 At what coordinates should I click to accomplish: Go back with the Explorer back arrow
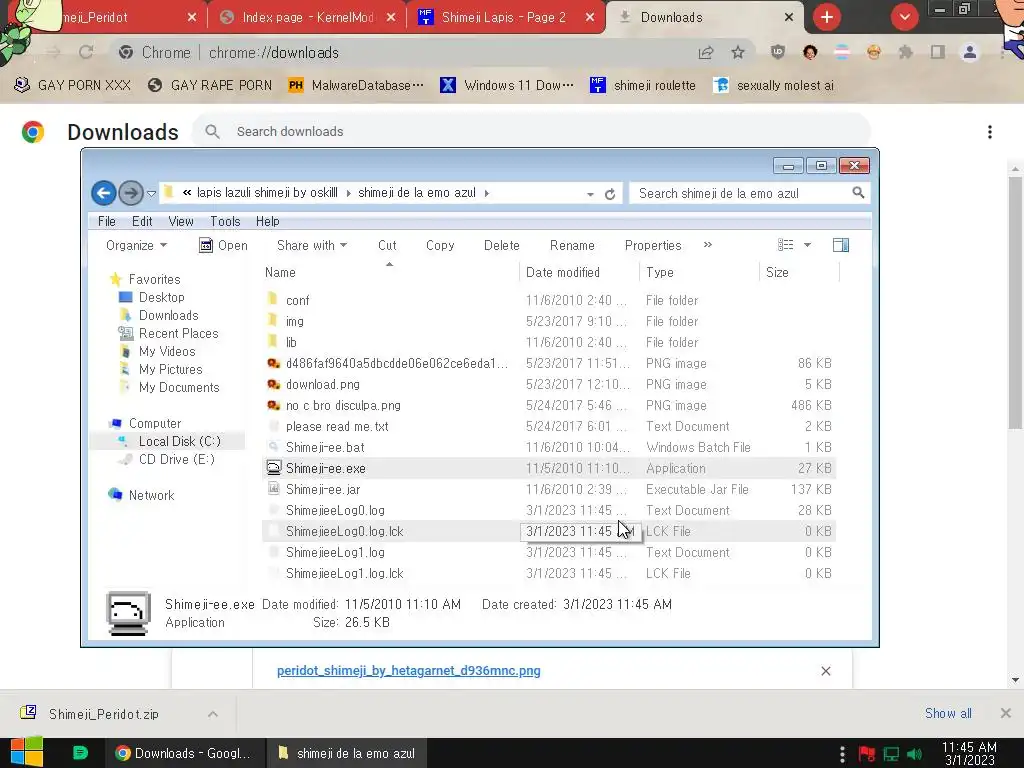pos(103,193)
